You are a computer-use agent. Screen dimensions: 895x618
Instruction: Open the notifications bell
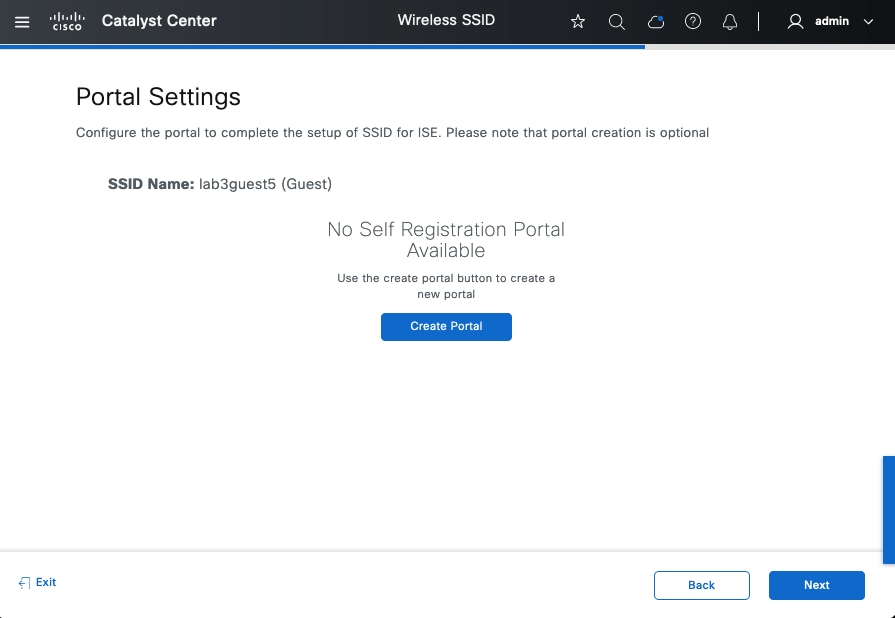[x=730, y=21]
